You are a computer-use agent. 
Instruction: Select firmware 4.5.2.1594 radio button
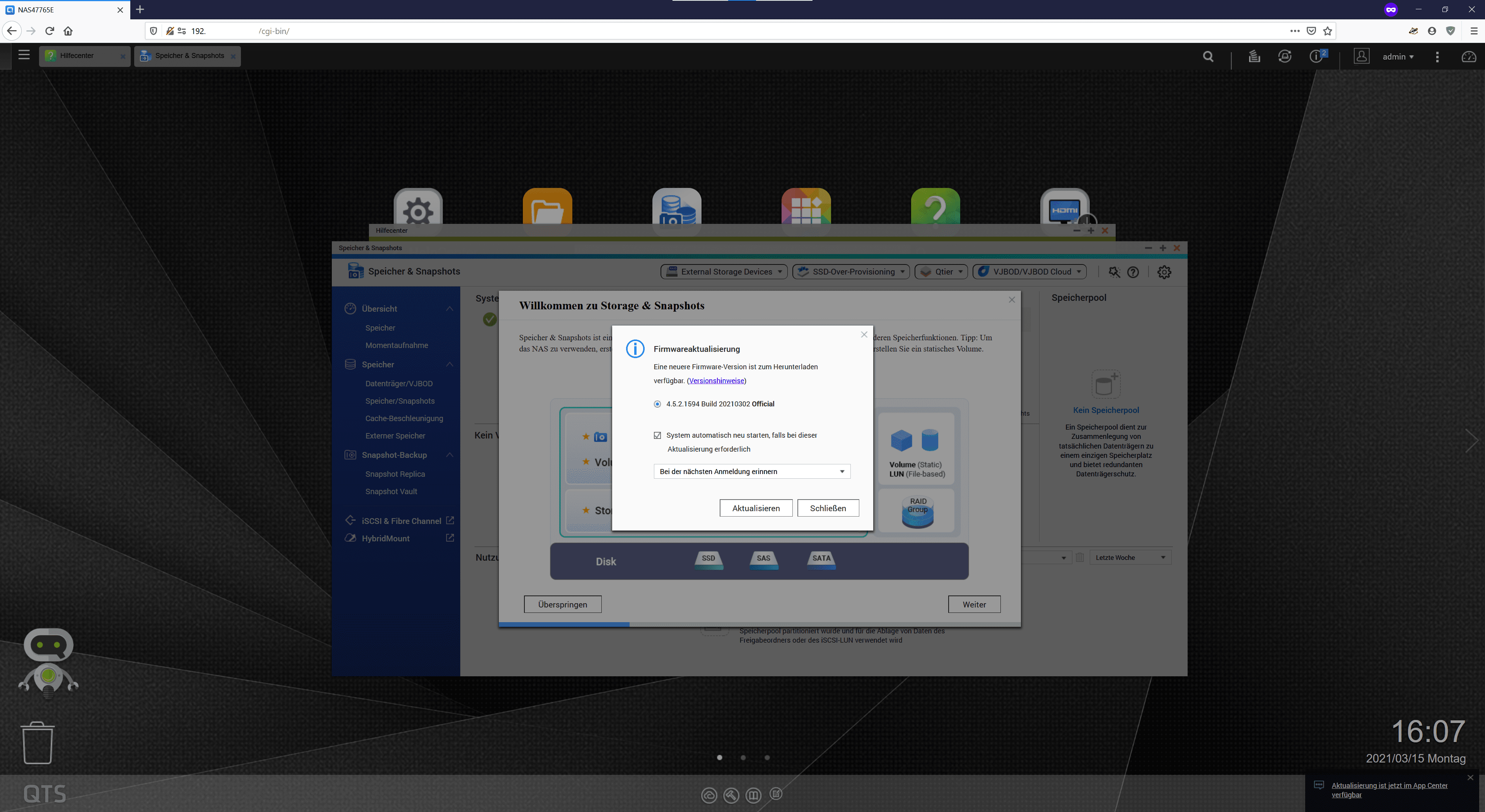[657, 404]
